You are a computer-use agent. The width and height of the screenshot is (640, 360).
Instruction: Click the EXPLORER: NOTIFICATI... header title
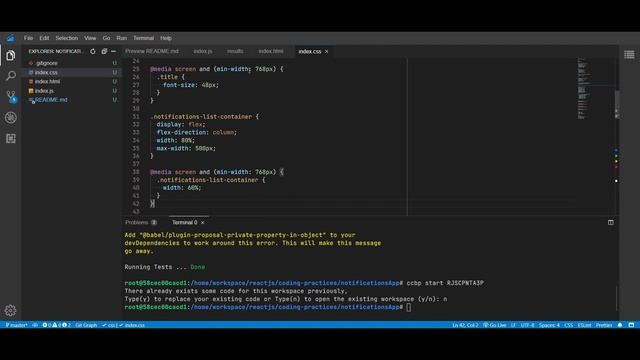click(x=56, y=51)
